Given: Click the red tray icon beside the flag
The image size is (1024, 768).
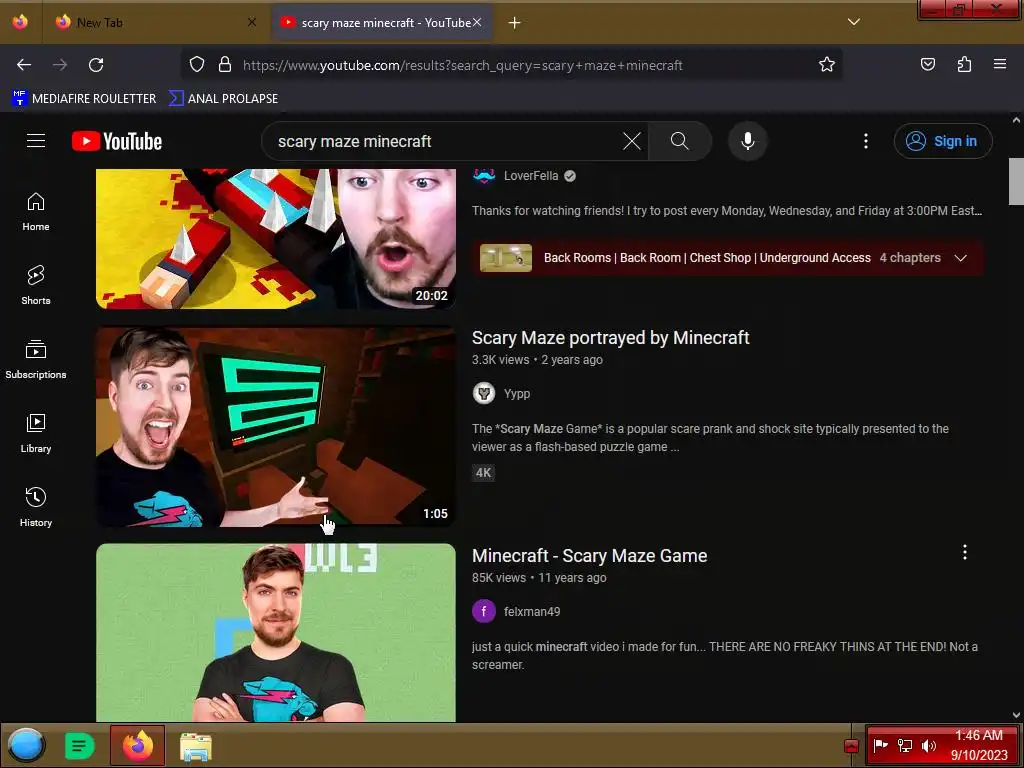Looking at the screenshot, I should pos(852,746).
